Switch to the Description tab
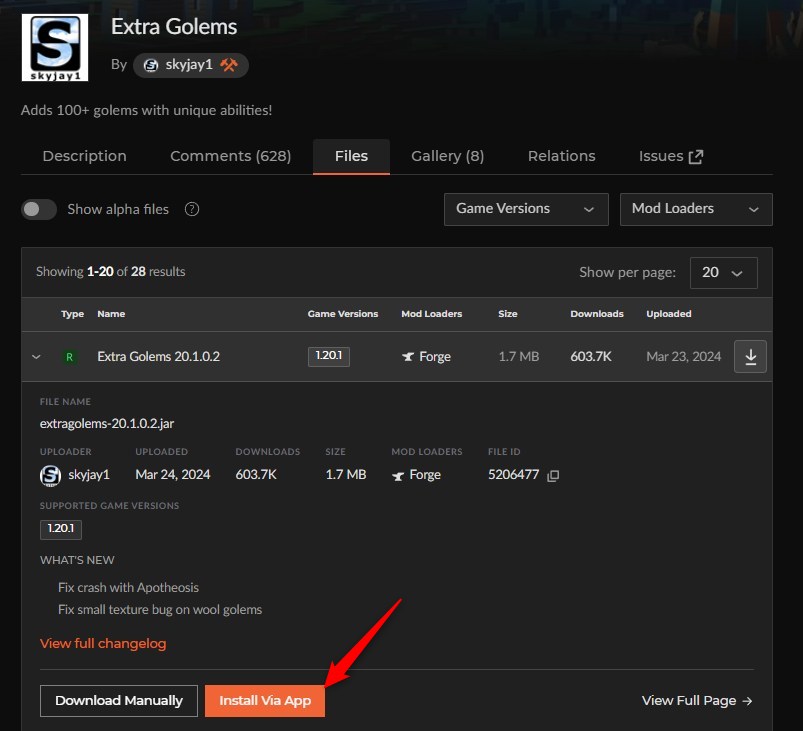 click(84, 156)
